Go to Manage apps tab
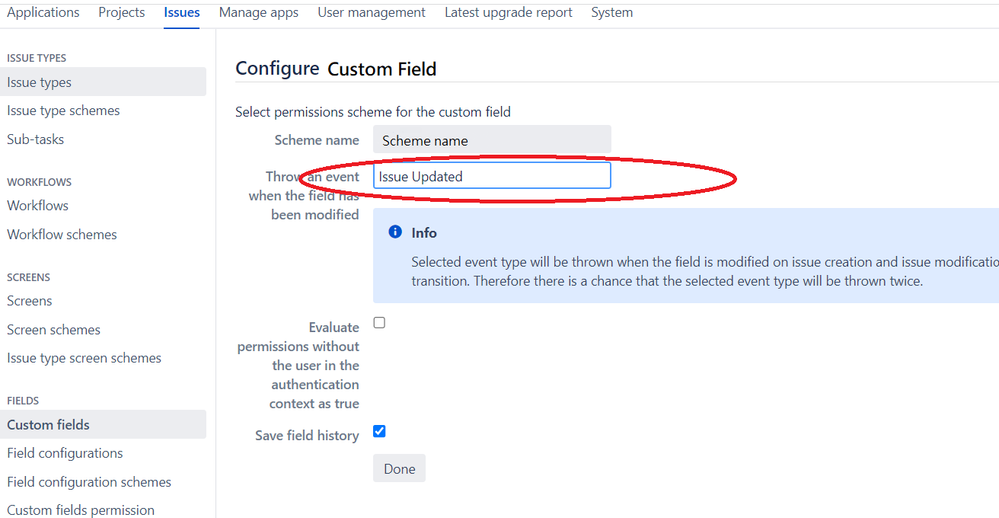The image size is (999, 518). [259, 13]
